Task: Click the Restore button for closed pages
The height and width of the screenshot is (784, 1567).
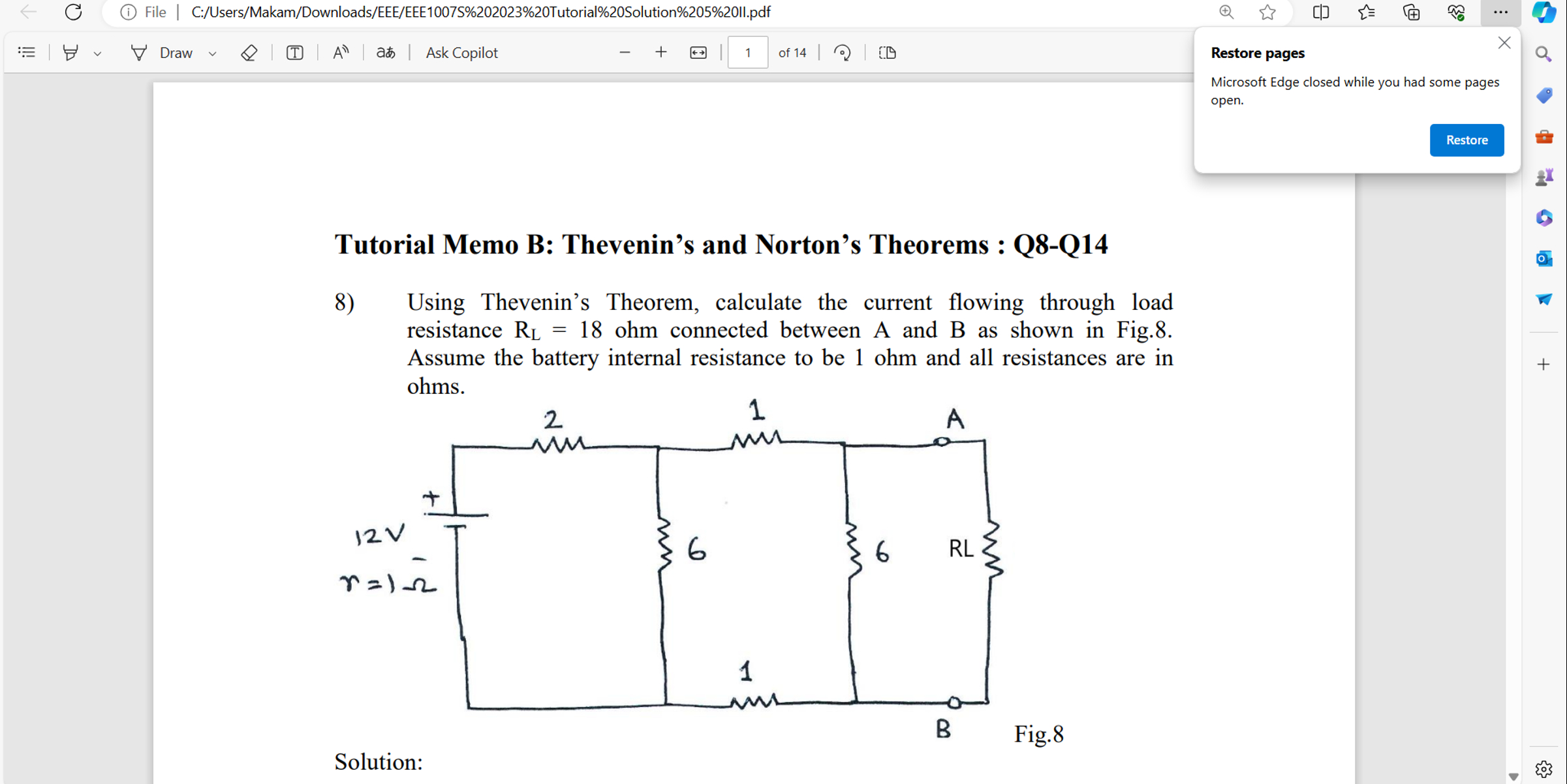Action: pos(1466,140)
